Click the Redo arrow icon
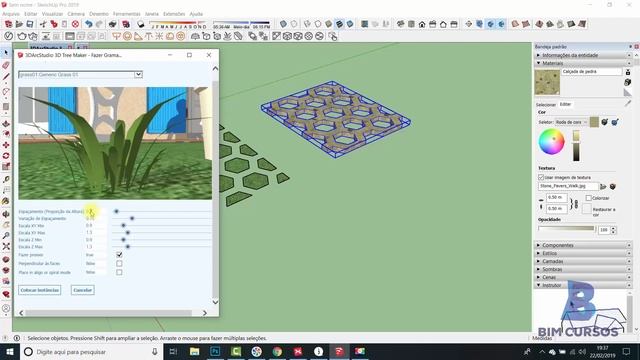Viewport: 640px width, 360px height. [x=99, y=24]
